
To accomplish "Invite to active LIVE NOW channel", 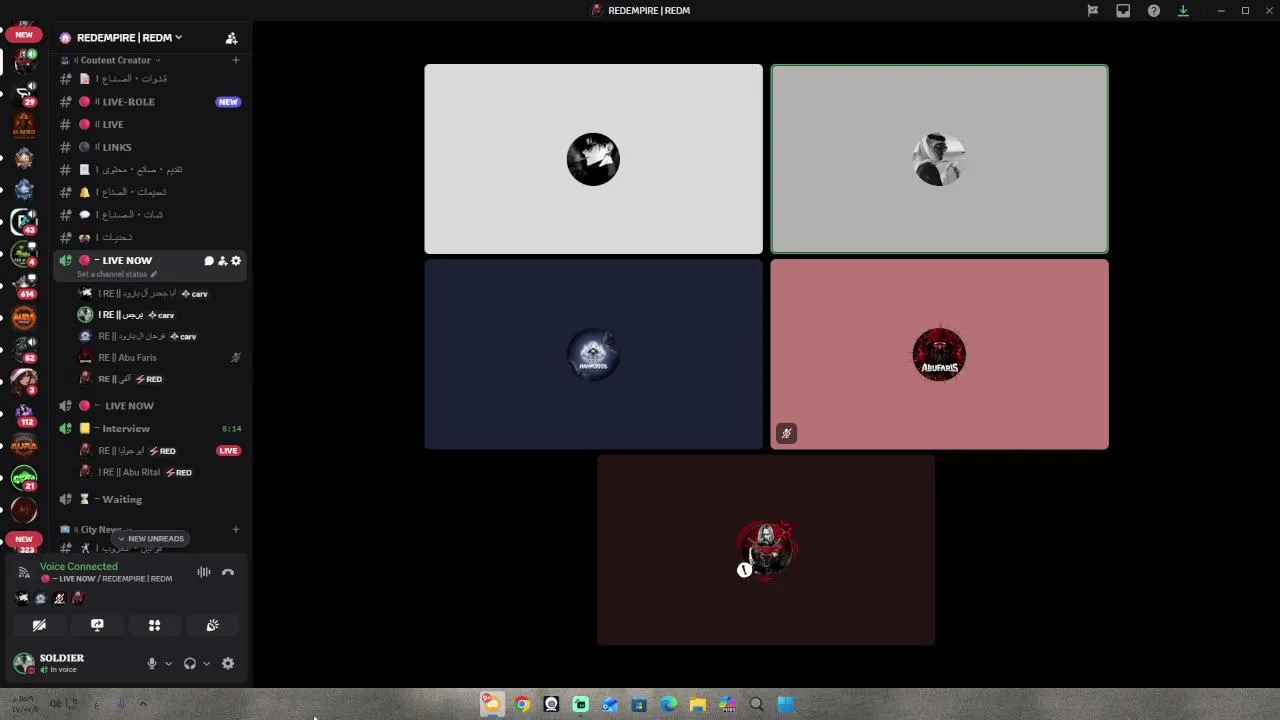I will [222, 261].
